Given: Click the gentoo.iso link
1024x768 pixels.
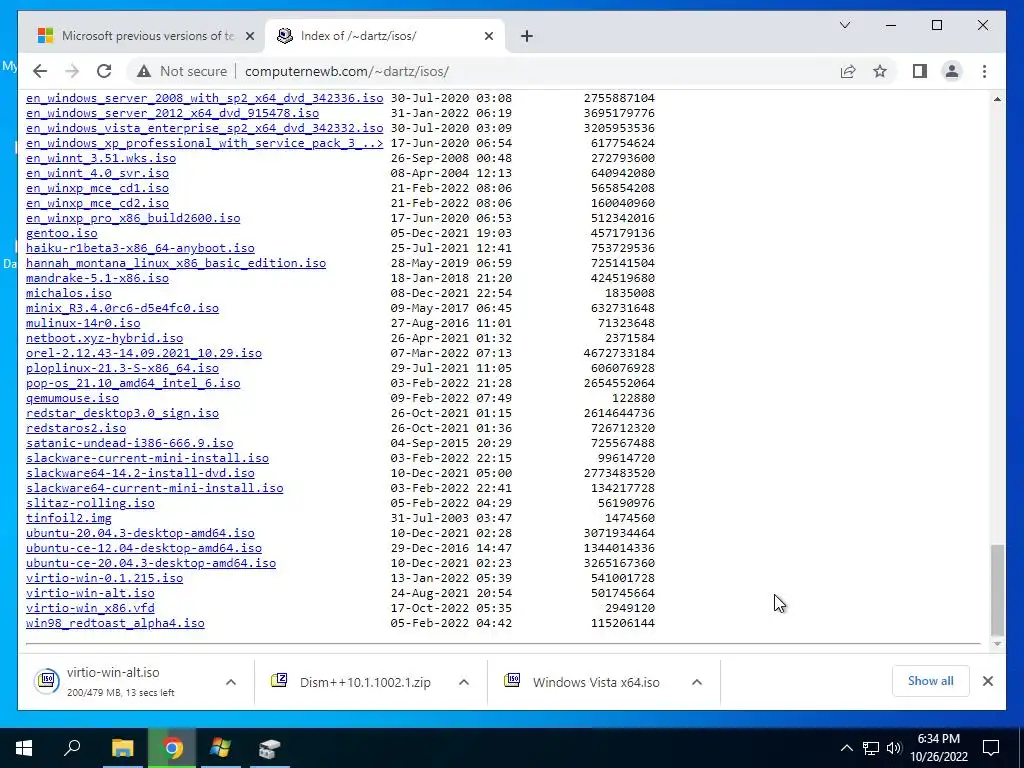Looking at the screenshot, I should 61,233.
